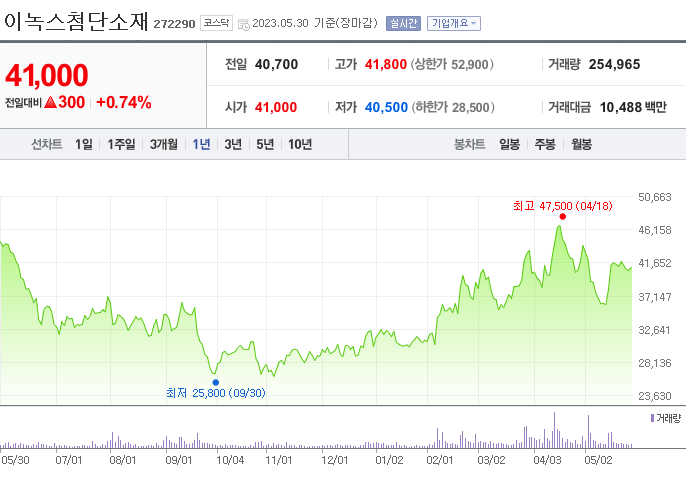Click the 거래대금 10,488 백만 value
The width and height of the screenshot is (686, 483).
tap(633, 107)
